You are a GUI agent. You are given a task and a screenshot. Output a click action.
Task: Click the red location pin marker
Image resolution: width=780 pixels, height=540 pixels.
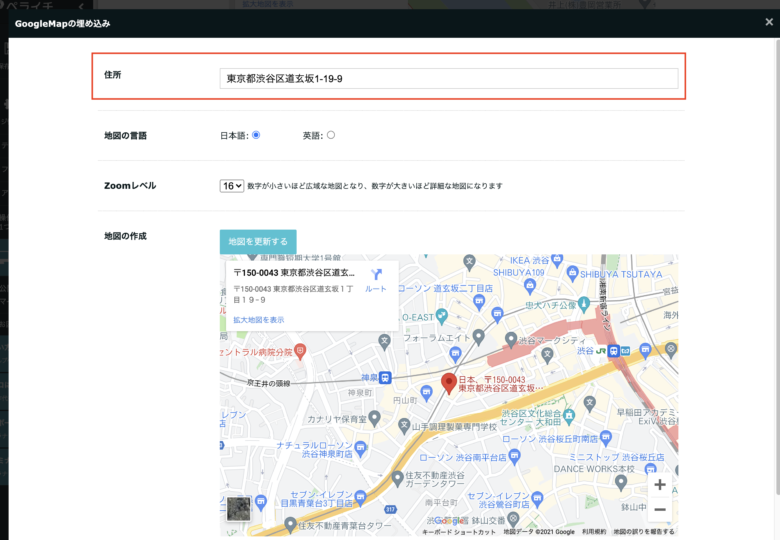(449, 383)
